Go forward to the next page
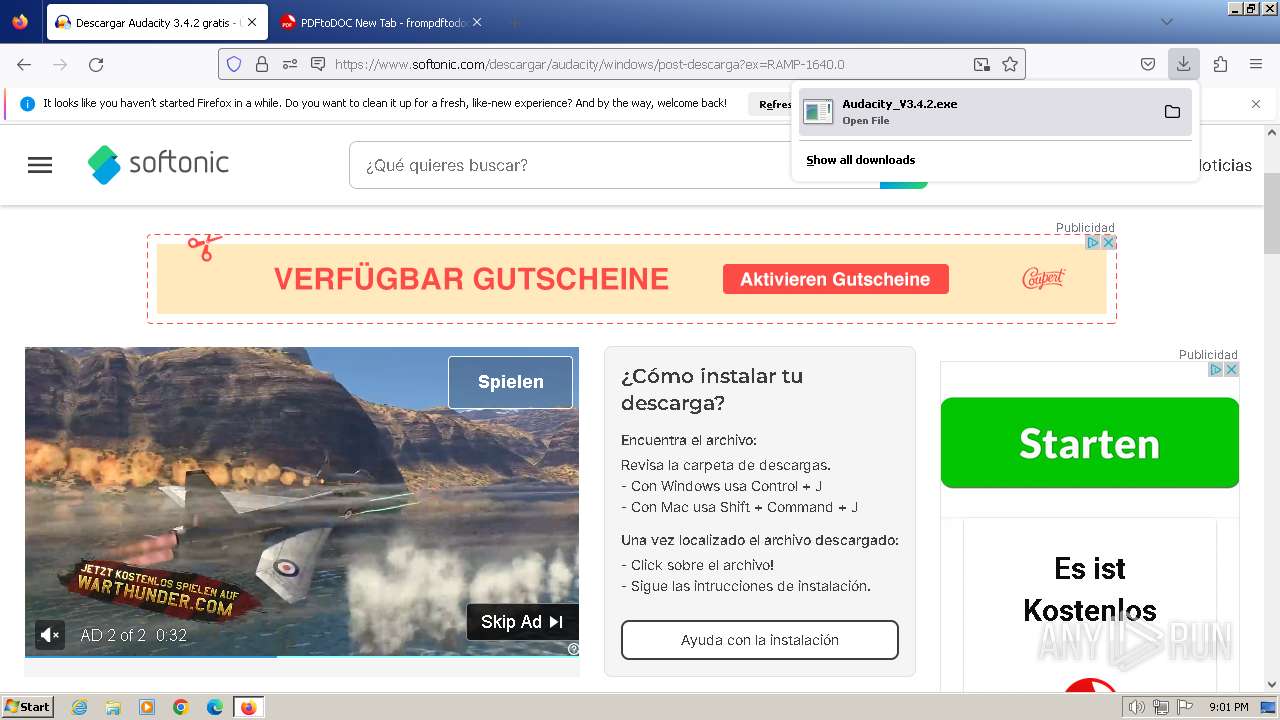 [x=60, y=64]
